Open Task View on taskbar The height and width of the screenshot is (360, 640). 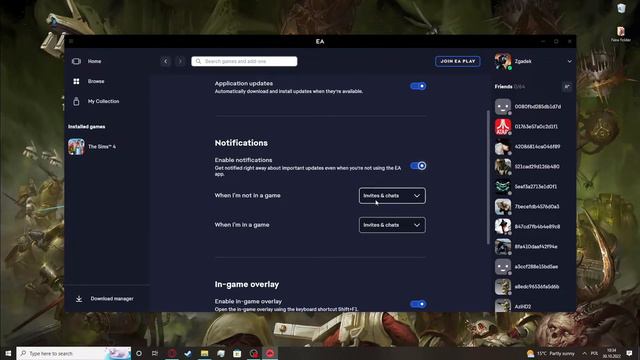pyautogui.click(x=155, y=353)
